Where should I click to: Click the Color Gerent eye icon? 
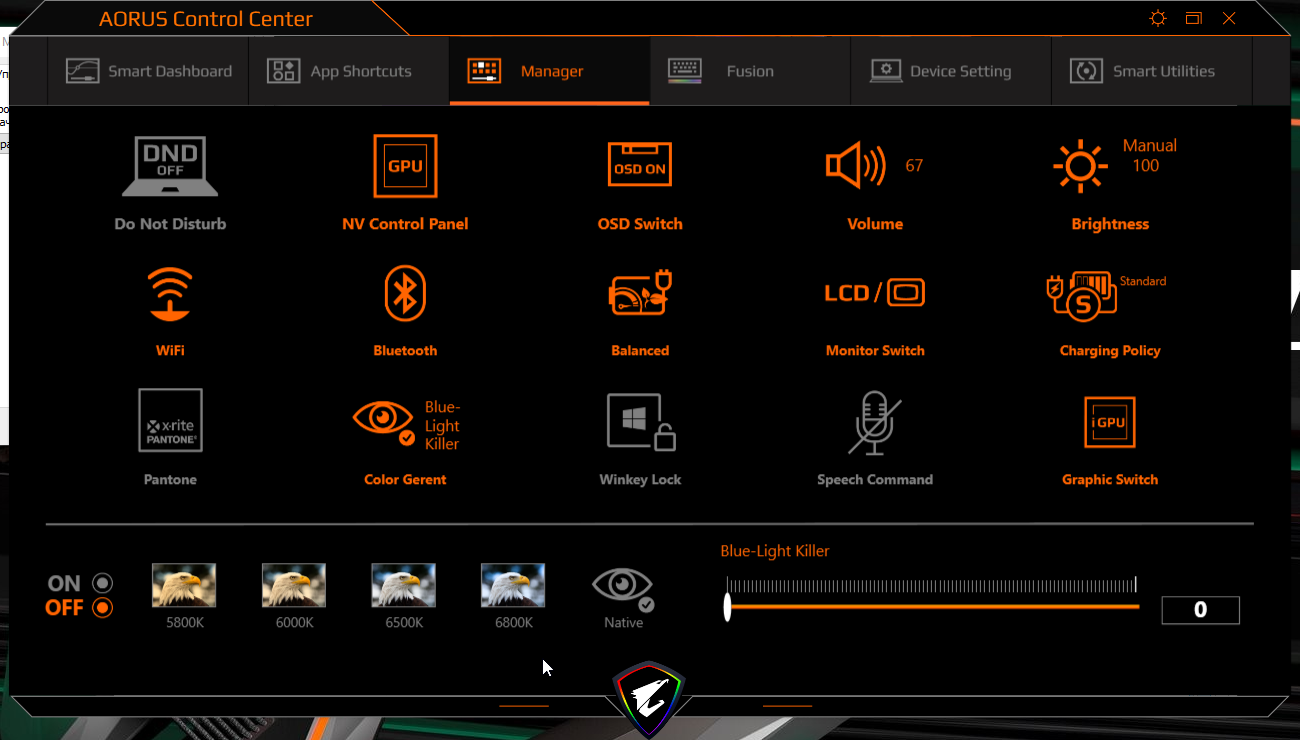(x=384, y=421)
